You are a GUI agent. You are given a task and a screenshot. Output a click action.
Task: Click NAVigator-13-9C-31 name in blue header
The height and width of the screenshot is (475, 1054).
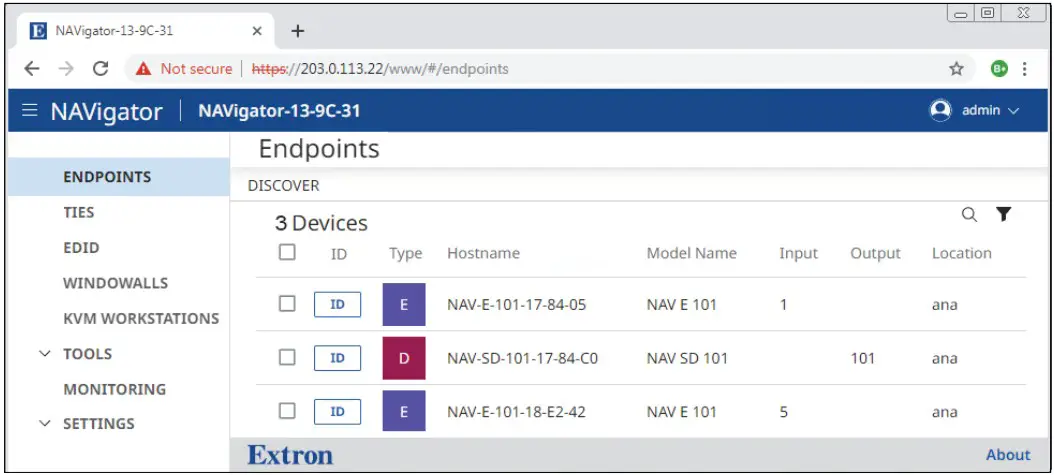tap(279, 111)
